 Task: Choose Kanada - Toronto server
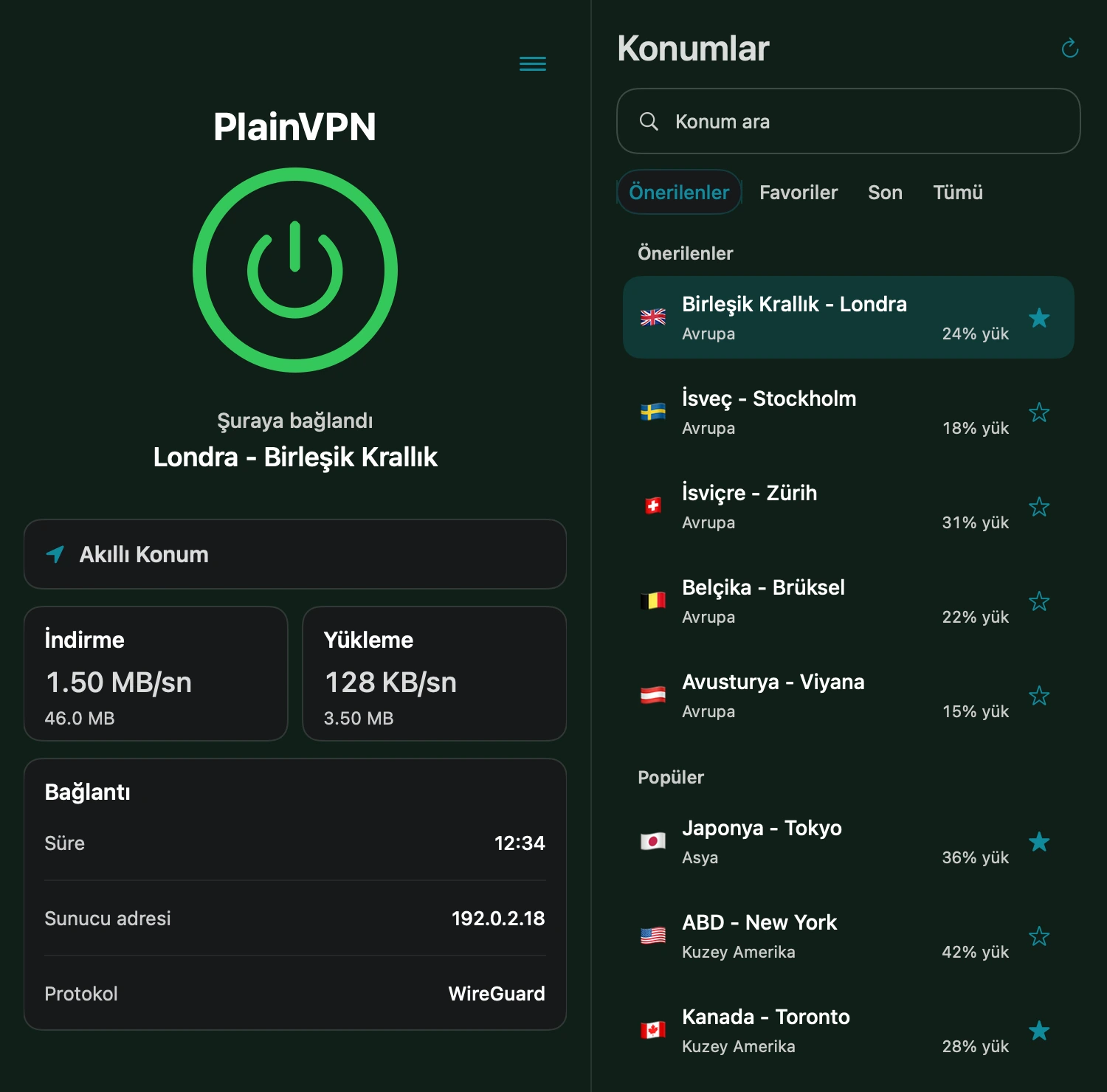pyautogui.click(x=849, y=1030)
